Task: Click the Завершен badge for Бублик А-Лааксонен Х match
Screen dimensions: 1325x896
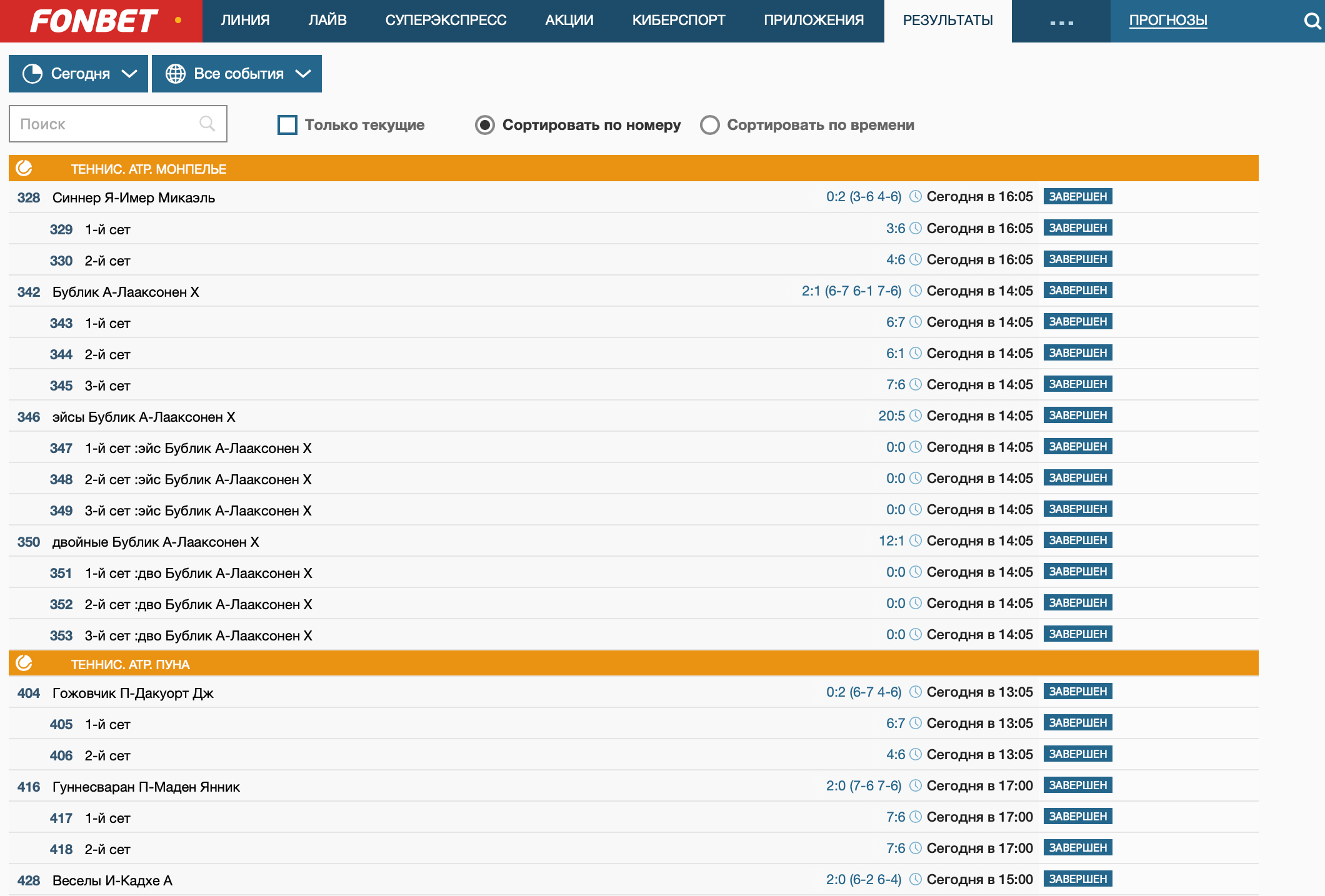Action: point(1077,291)
